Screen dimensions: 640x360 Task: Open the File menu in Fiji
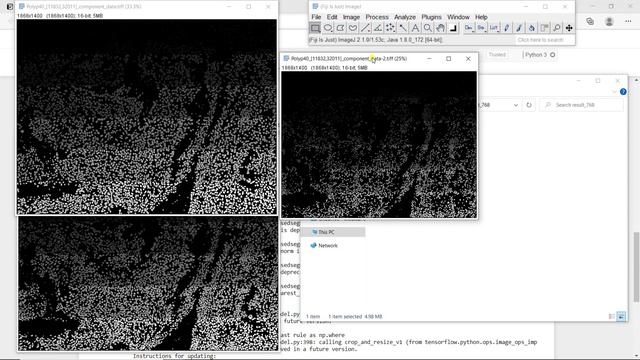316,17
